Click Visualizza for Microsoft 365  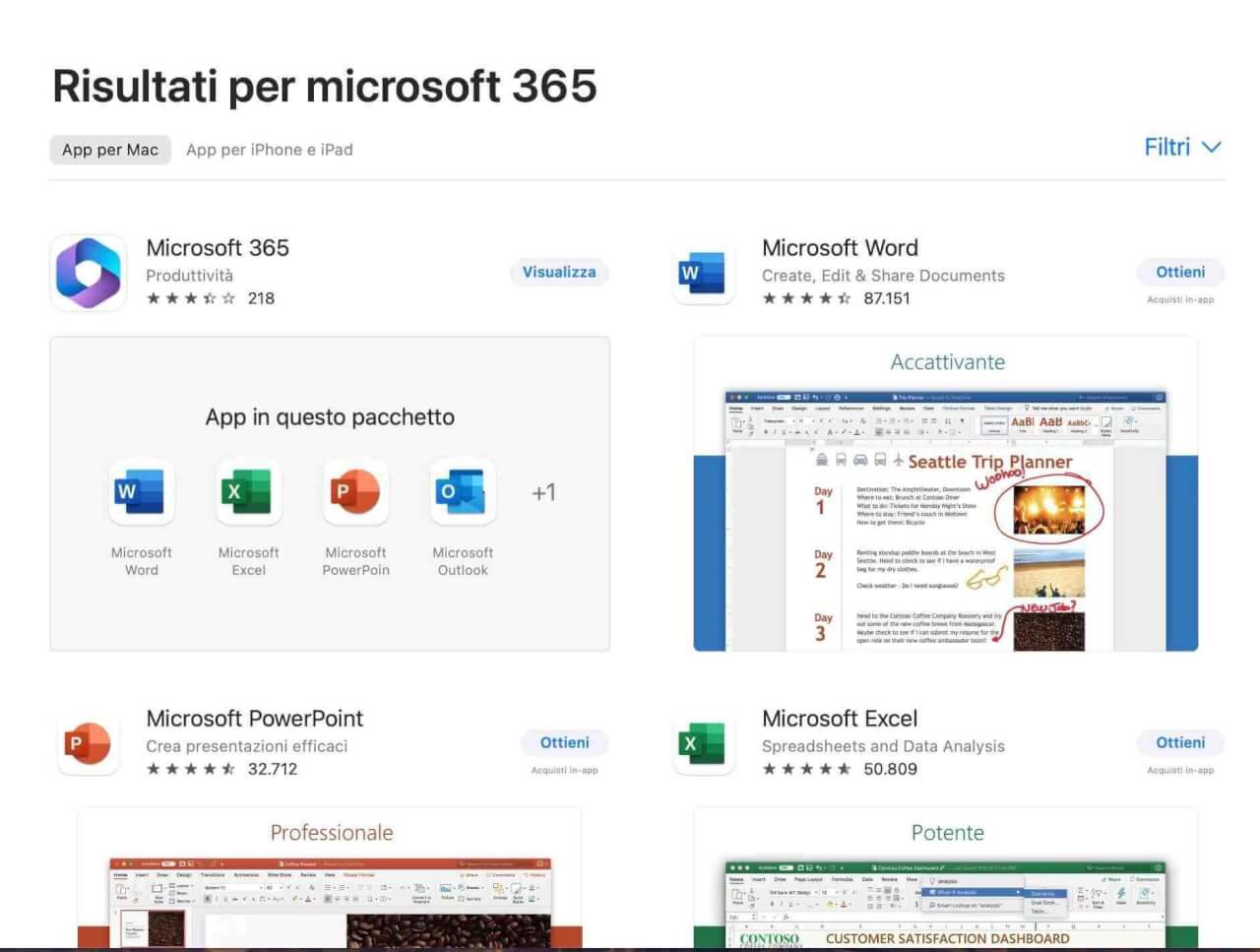click(559, 273)
